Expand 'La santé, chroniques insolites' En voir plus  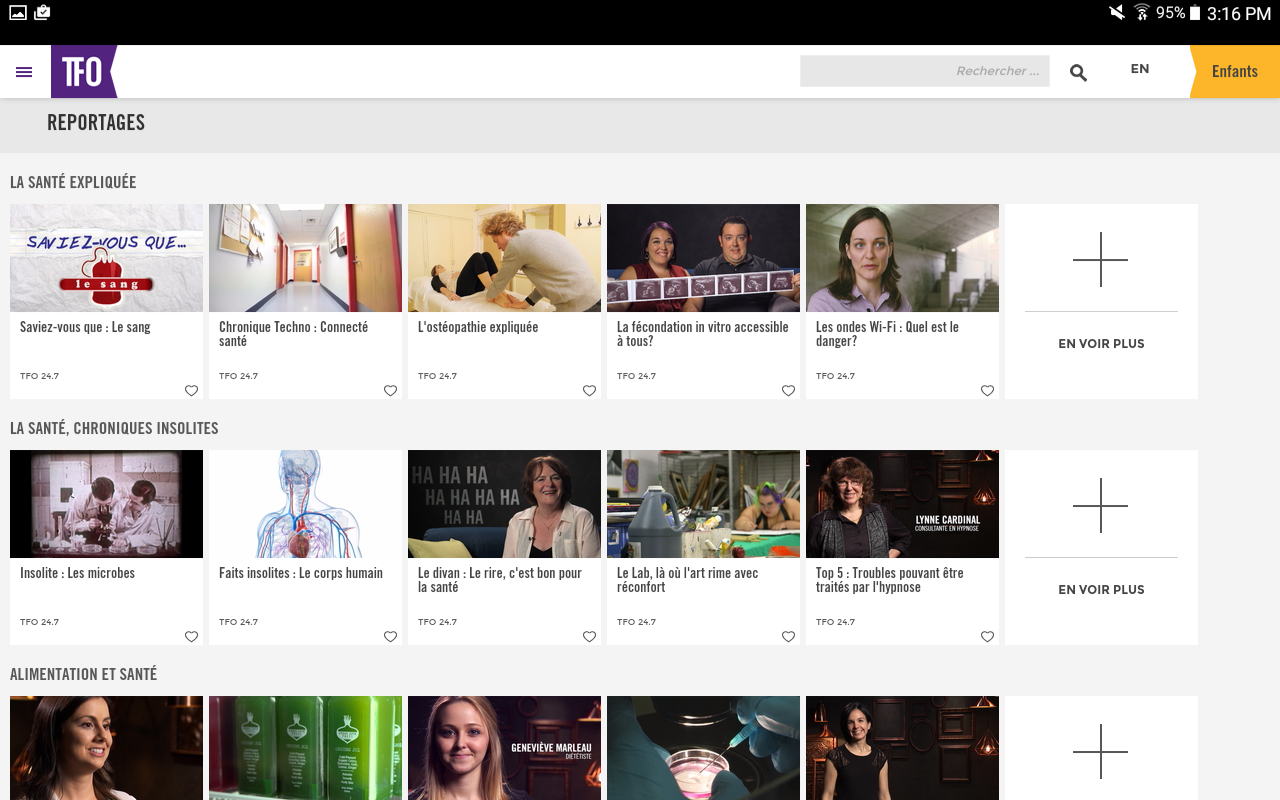click(x=1101, y=547)
